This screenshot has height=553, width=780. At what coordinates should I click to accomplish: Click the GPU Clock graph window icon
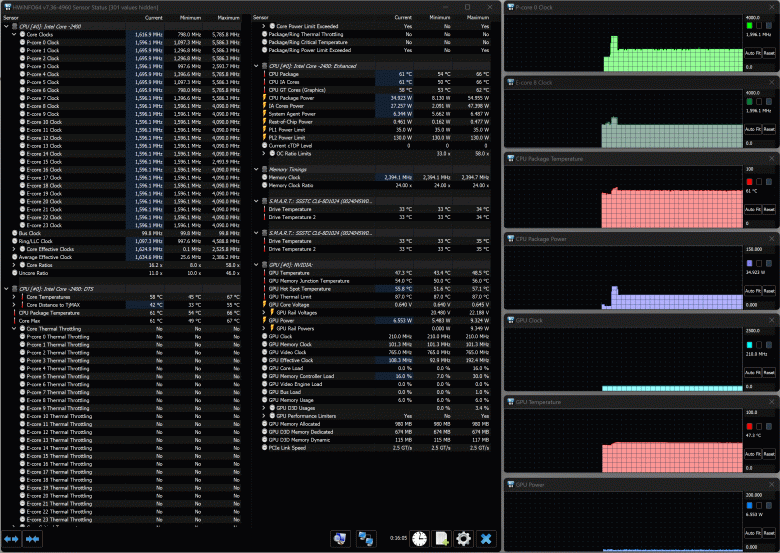pos(510,320)
